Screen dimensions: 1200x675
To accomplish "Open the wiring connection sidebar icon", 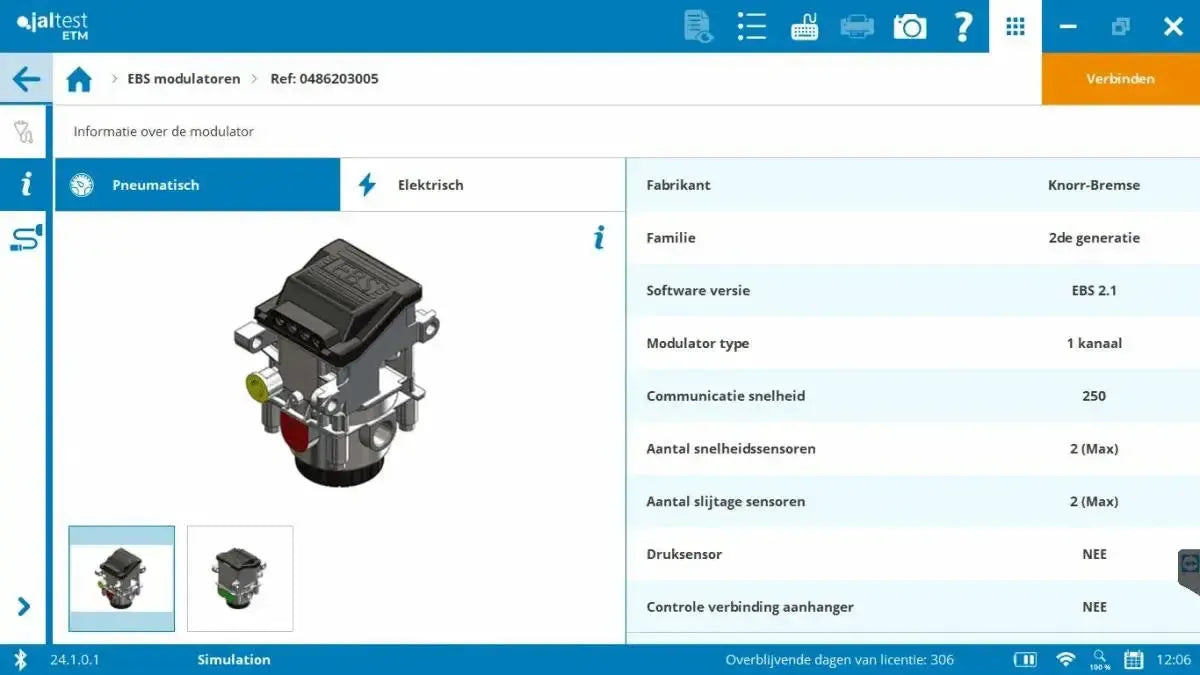I will click(x=24, y=237).
